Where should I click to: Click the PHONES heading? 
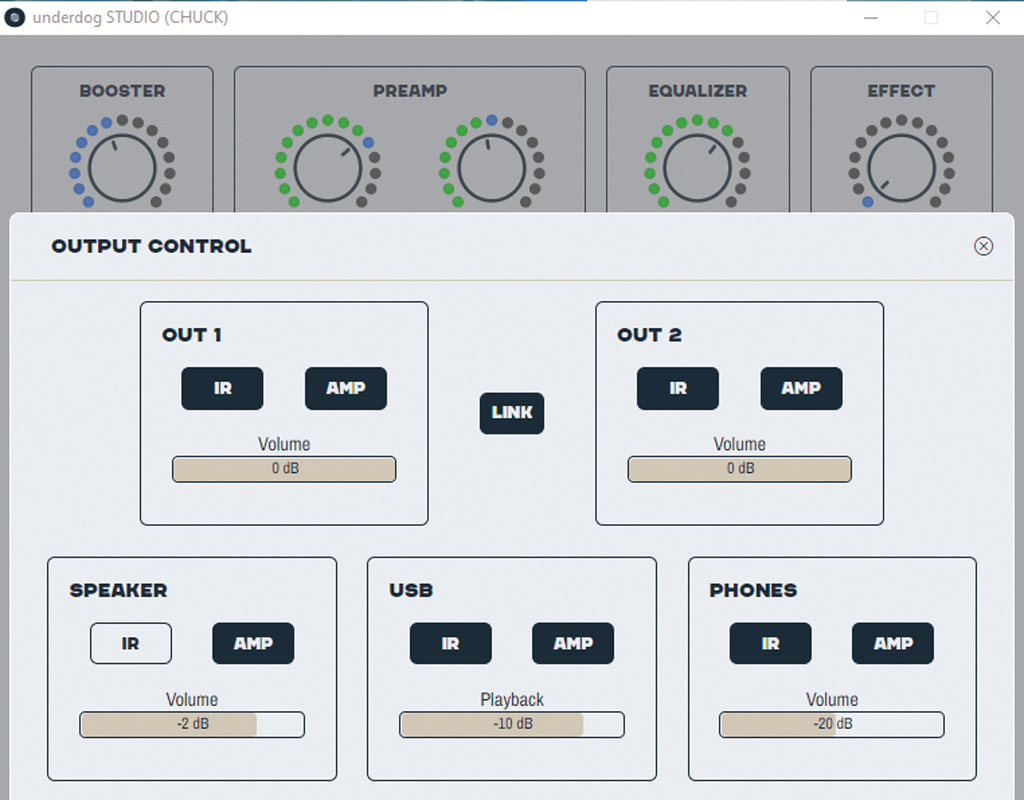click(753, 590)
